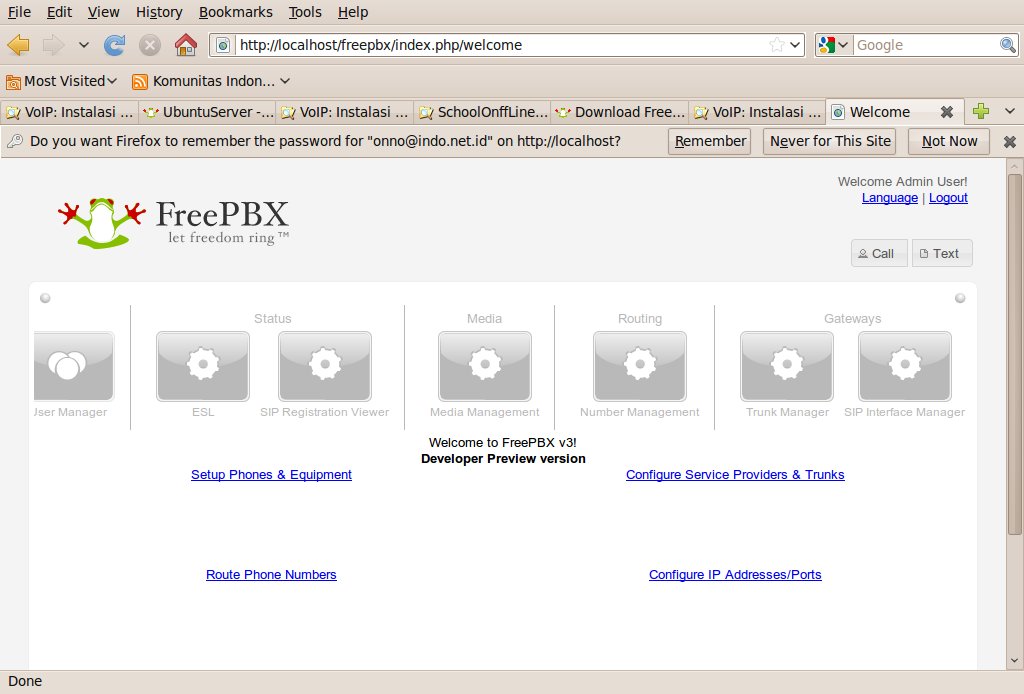Viewport: 1024px width, 694px height.
Task: Click the browser Forward arrow
Action: pos(54,45)
